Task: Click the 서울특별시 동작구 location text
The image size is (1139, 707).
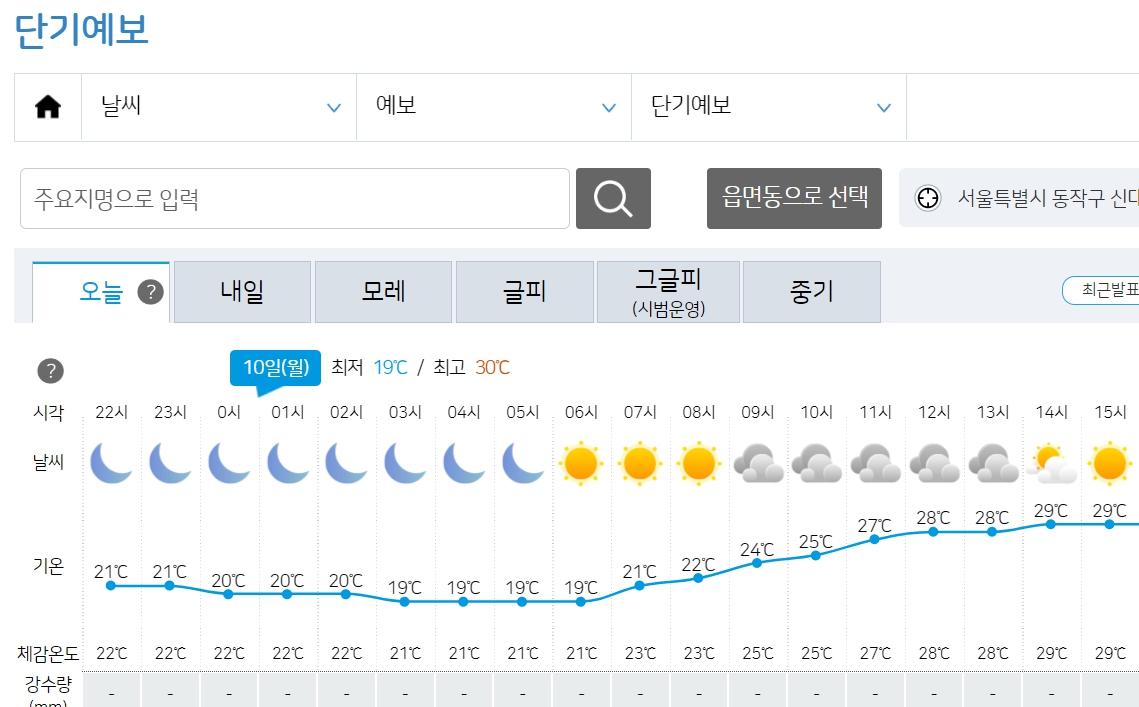Action: (x=1047, y=198)
